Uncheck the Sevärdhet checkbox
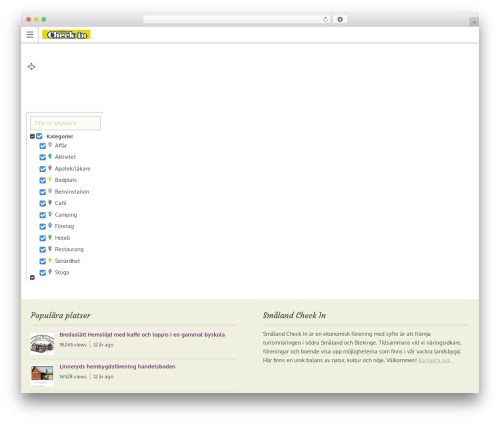Viewport: 500px width, 423px height. tap(43, 261)
